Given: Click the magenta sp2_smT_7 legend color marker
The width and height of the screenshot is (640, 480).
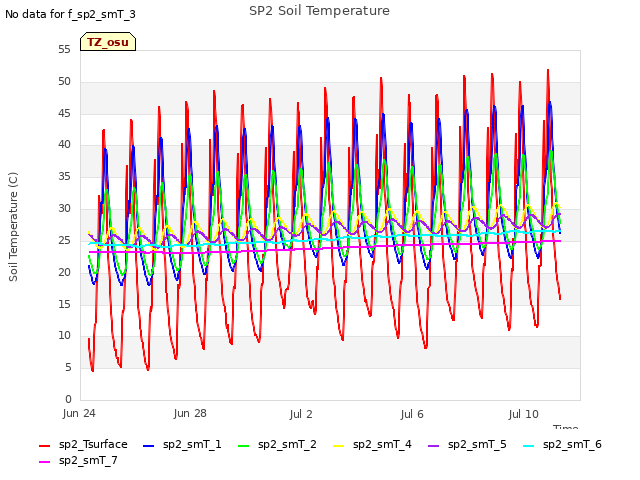Looking at the screenshot, I should click(x=44, y=462).
